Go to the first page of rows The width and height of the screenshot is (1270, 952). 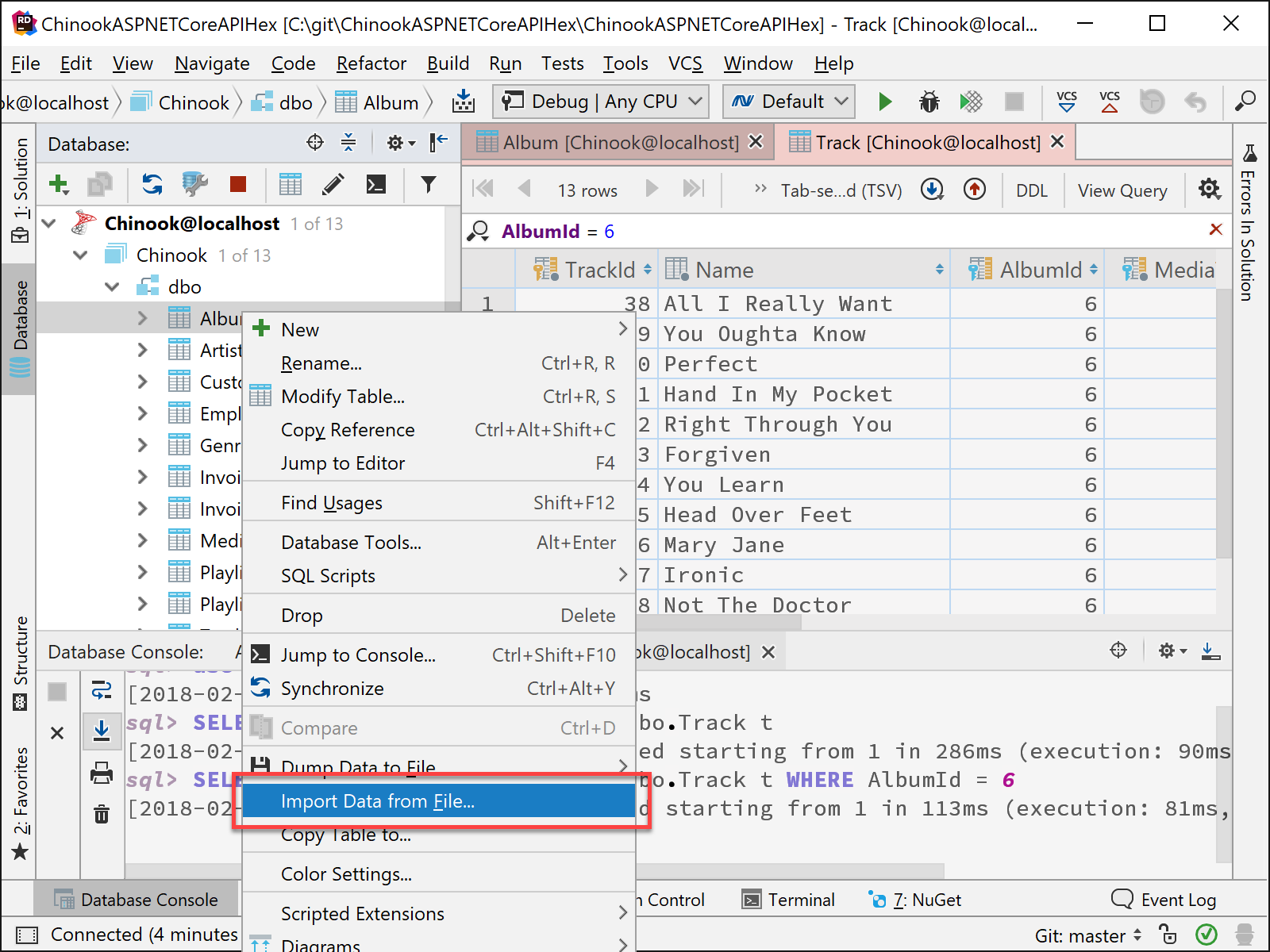[x=483, y=189]
